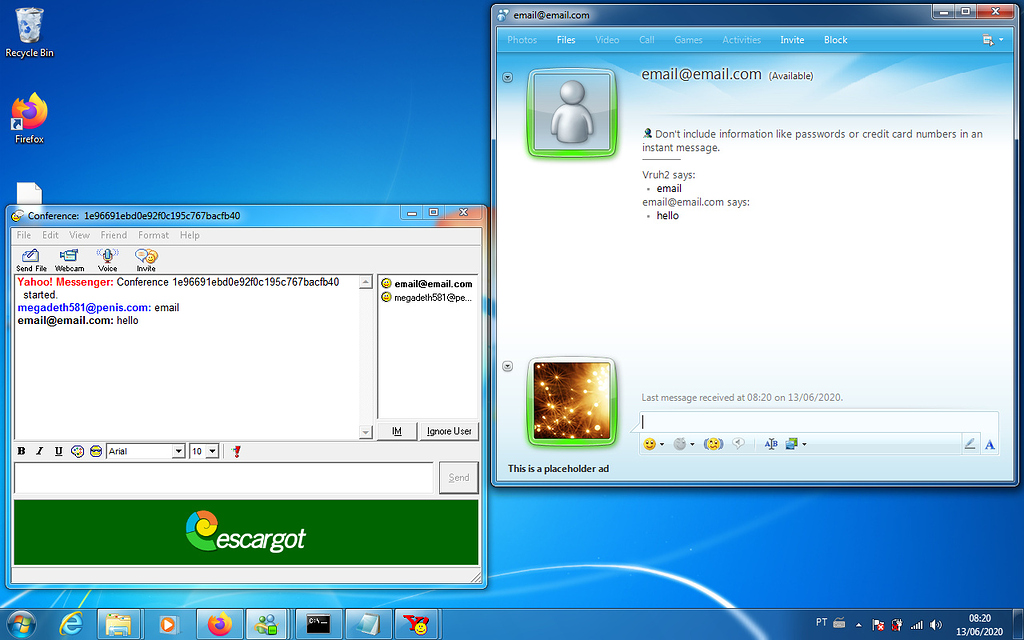Switch to the Games tab in Messenger
Image resolution: width=1024 pixels, height=640 pixels.
point(688,40)
